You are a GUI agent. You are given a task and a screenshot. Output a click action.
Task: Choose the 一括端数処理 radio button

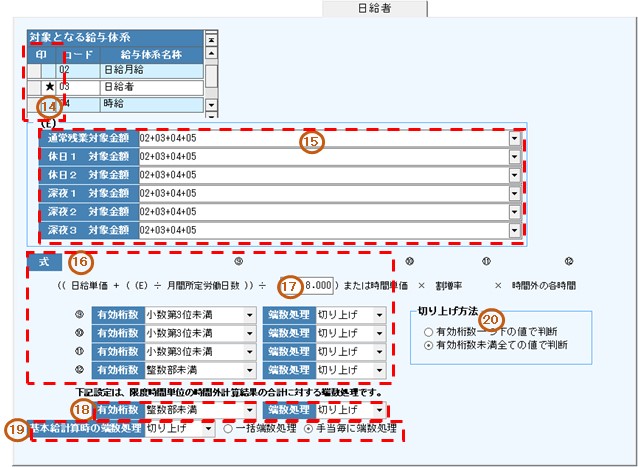pyautogui.click(x=229, y=428)
